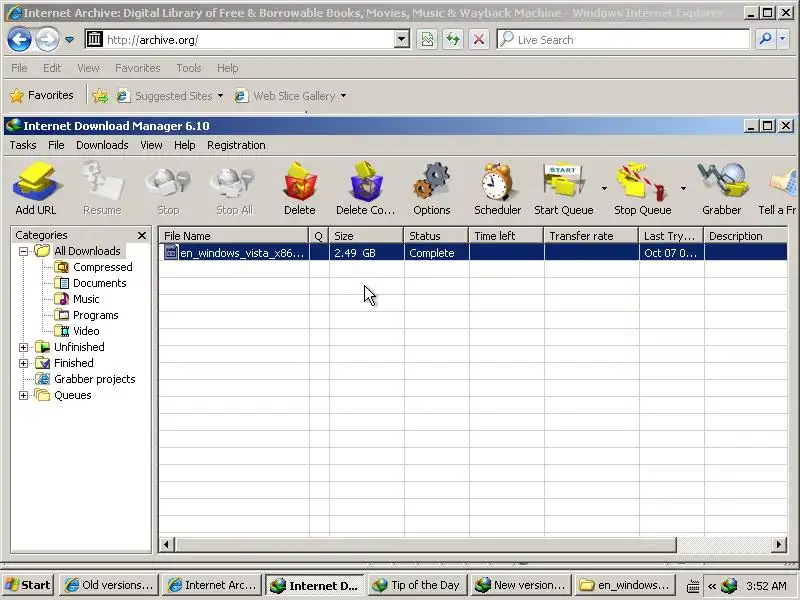The width and height of the screenshot is (800, 600).
Task: Click the Live Search input box
Action: (623, 39)
